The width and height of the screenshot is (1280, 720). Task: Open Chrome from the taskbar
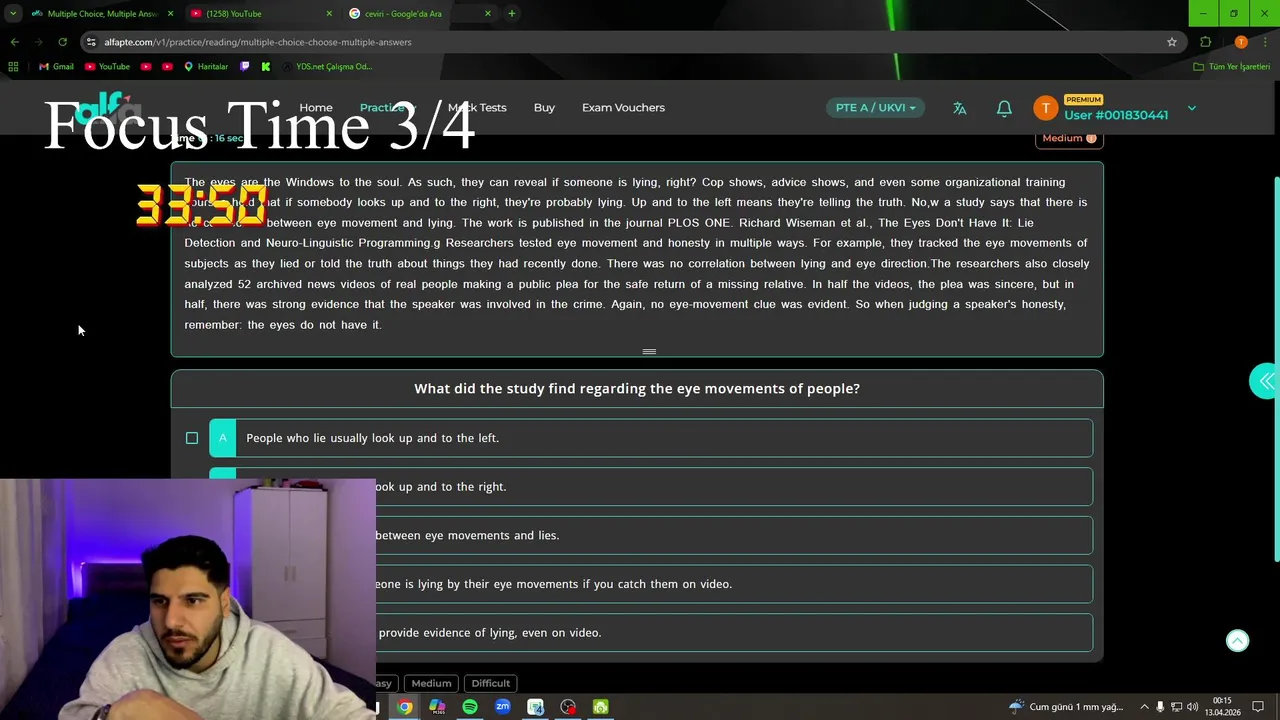tap(404, 707)
